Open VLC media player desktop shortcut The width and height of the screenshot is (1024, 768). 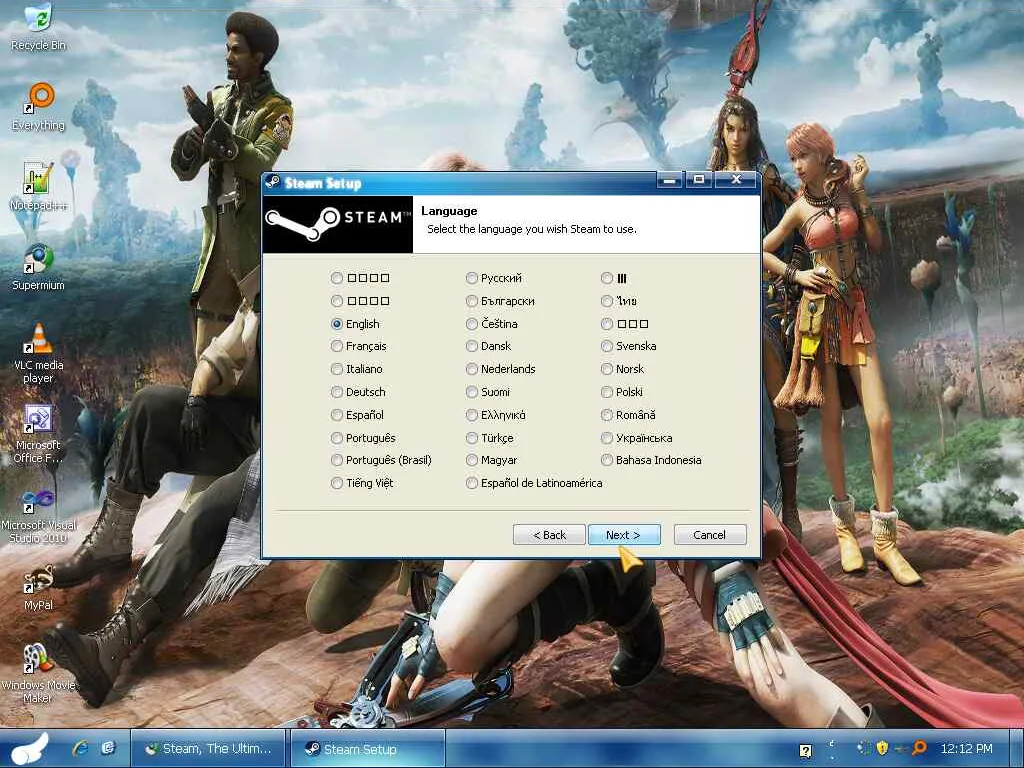coord(39,353)
